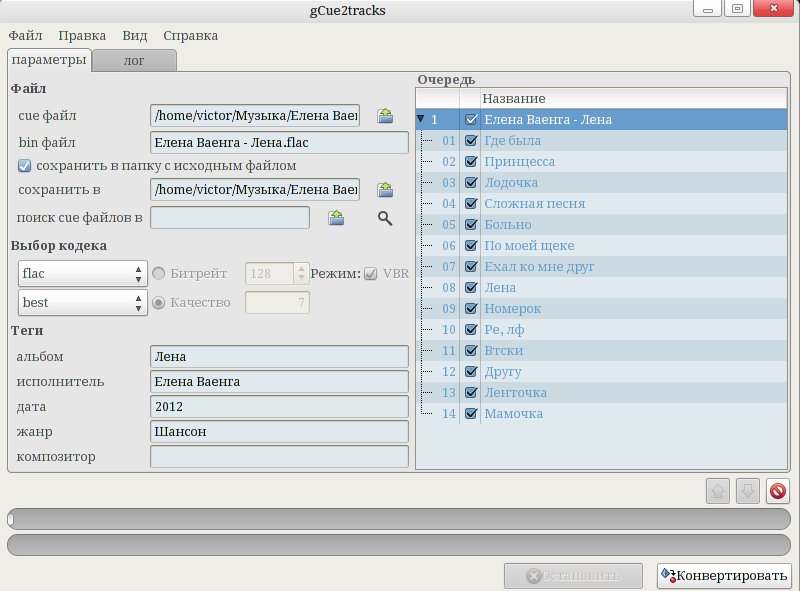Click the lower progress bar
This screenshot has height=591, width=800.
click(x=399, y=545)
